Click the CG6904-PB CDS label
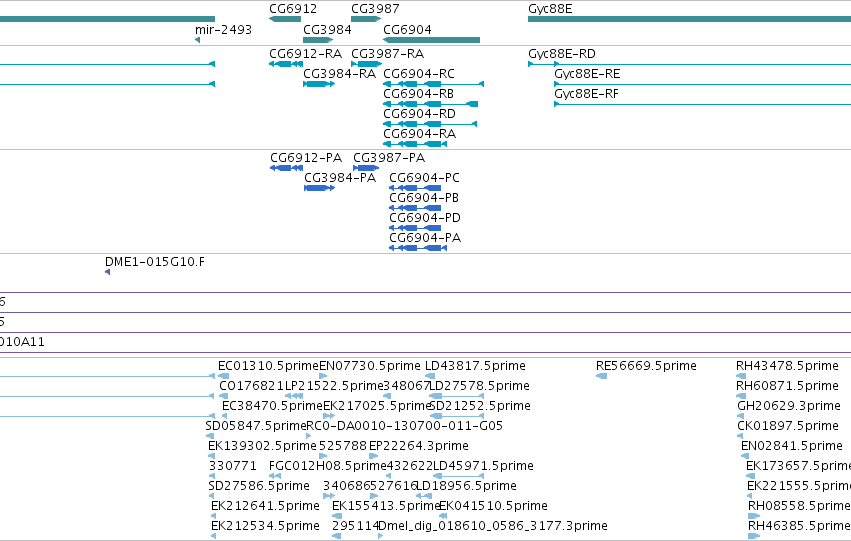Screen dimensions: 851x541 (x=424, y=198)
